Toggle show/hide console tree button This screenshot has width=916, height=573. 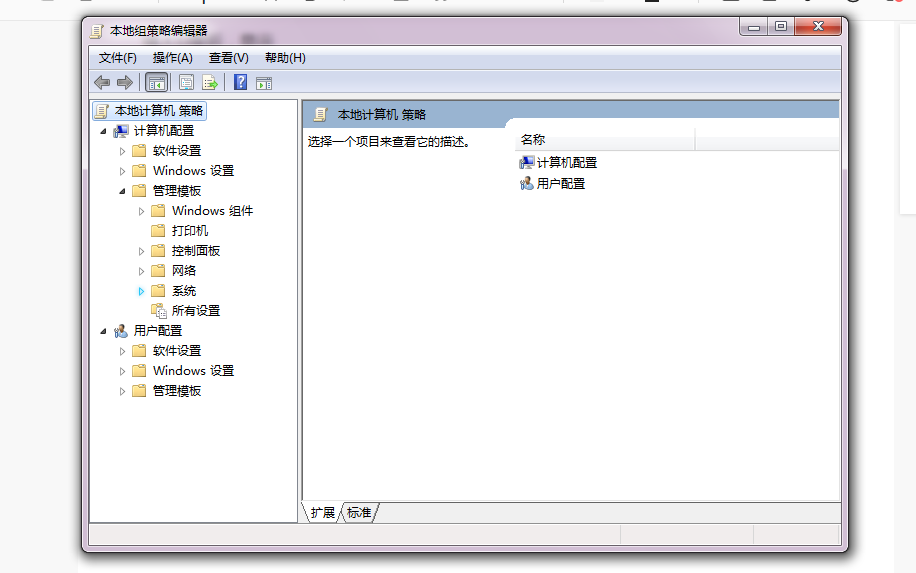157,82
